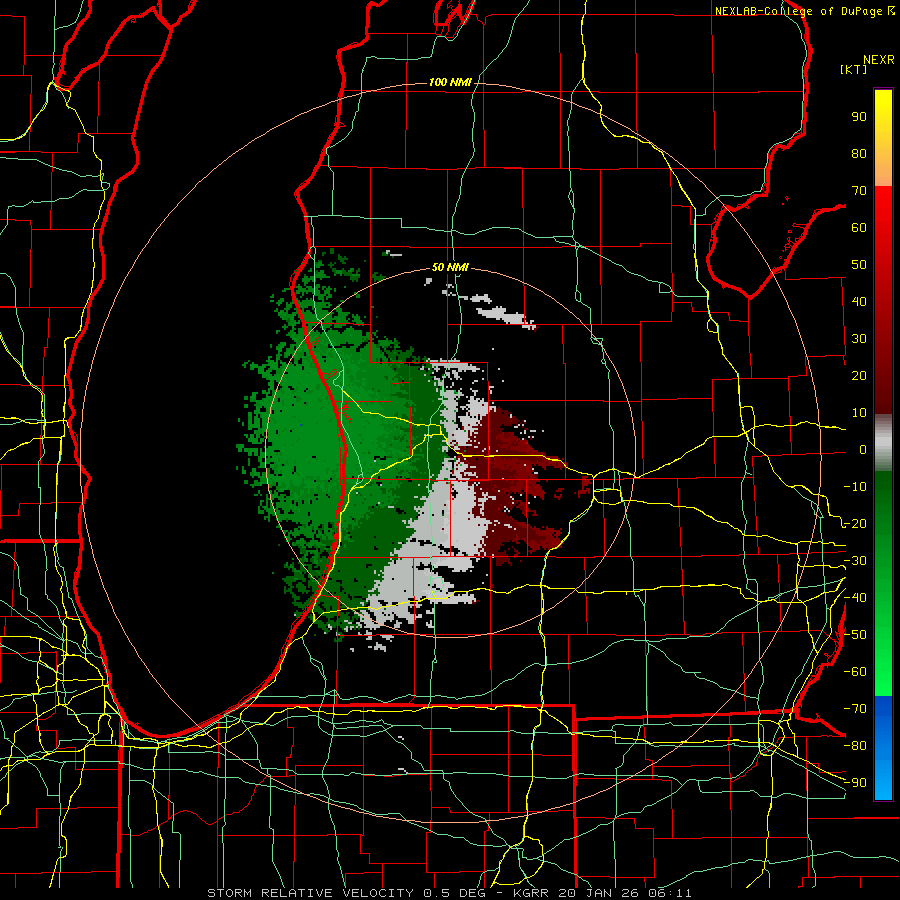The image size is (900, 900).
Task: Click the 50 NMI range ring label
Action: click(x=450, y=267)
